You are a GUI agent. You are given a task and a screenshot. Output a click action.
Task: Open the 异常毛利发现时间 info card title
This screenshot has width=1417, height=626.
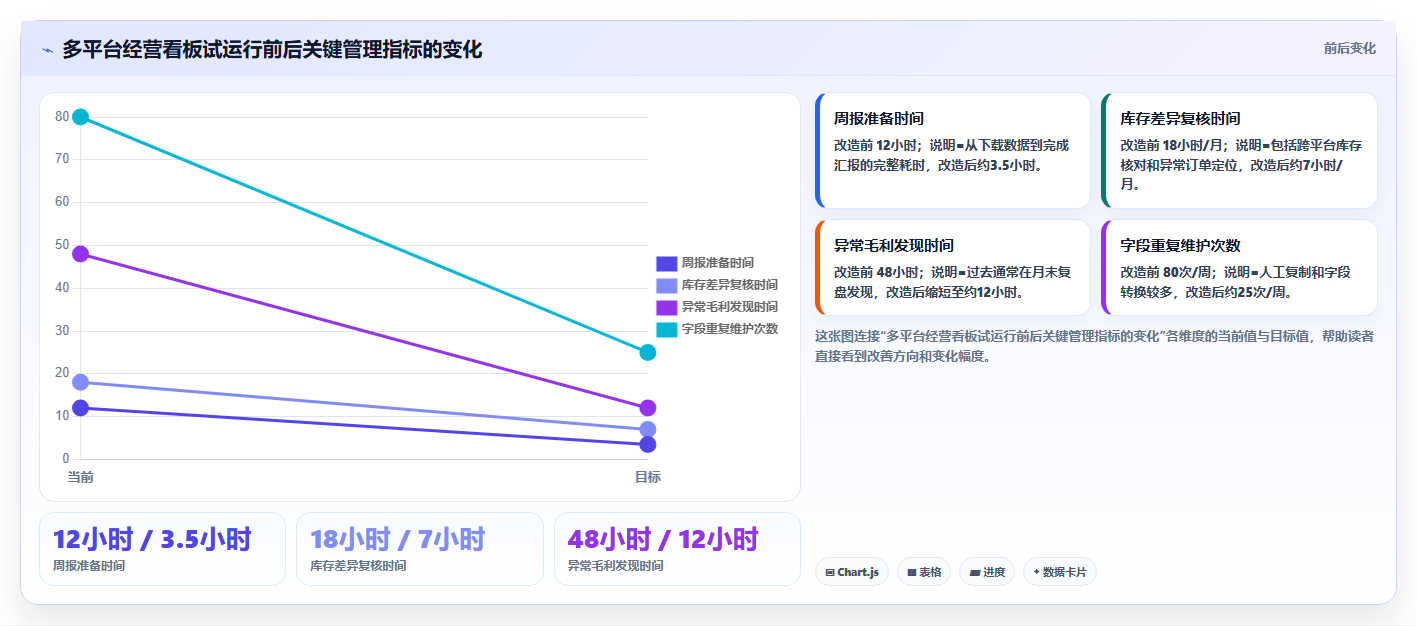coord(894,245)
